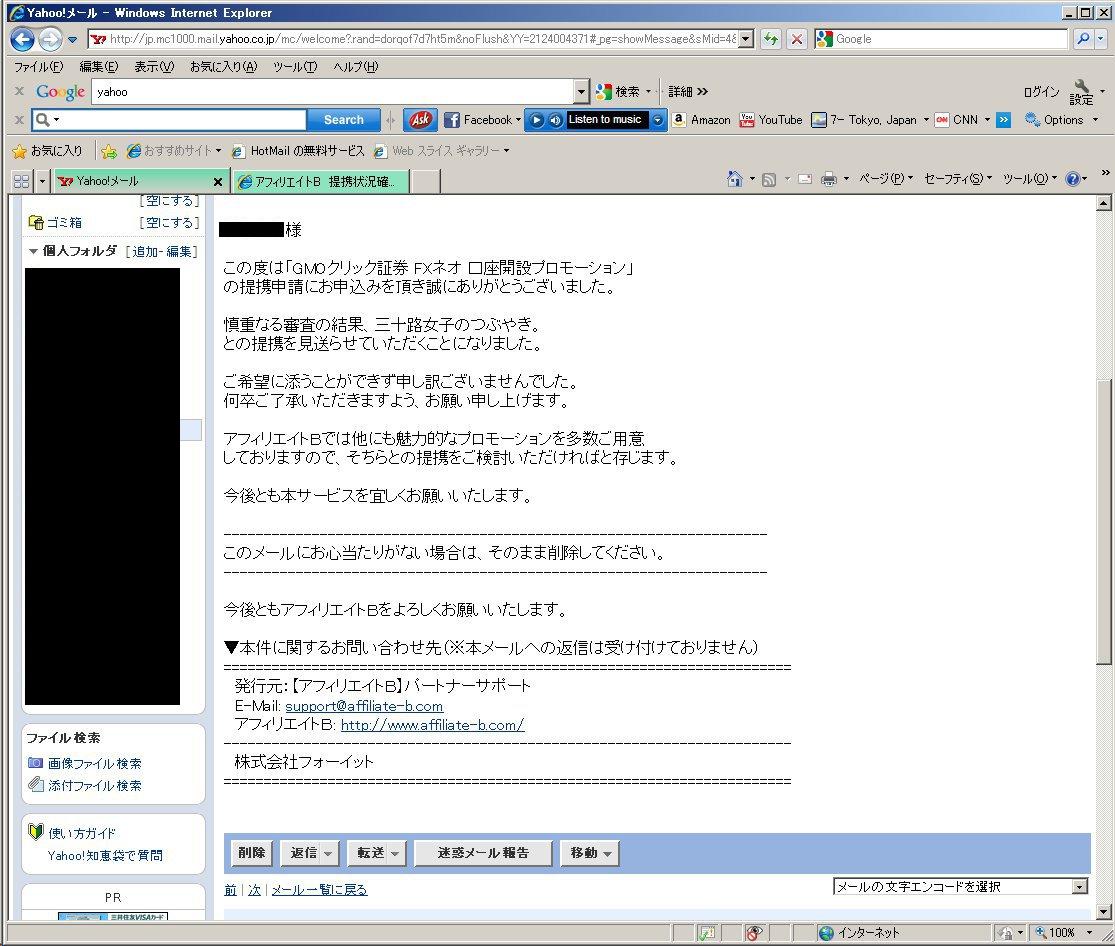Open the support@affiliate-b.com email link
Viewport: 1115px width, 946px height.
364,706
